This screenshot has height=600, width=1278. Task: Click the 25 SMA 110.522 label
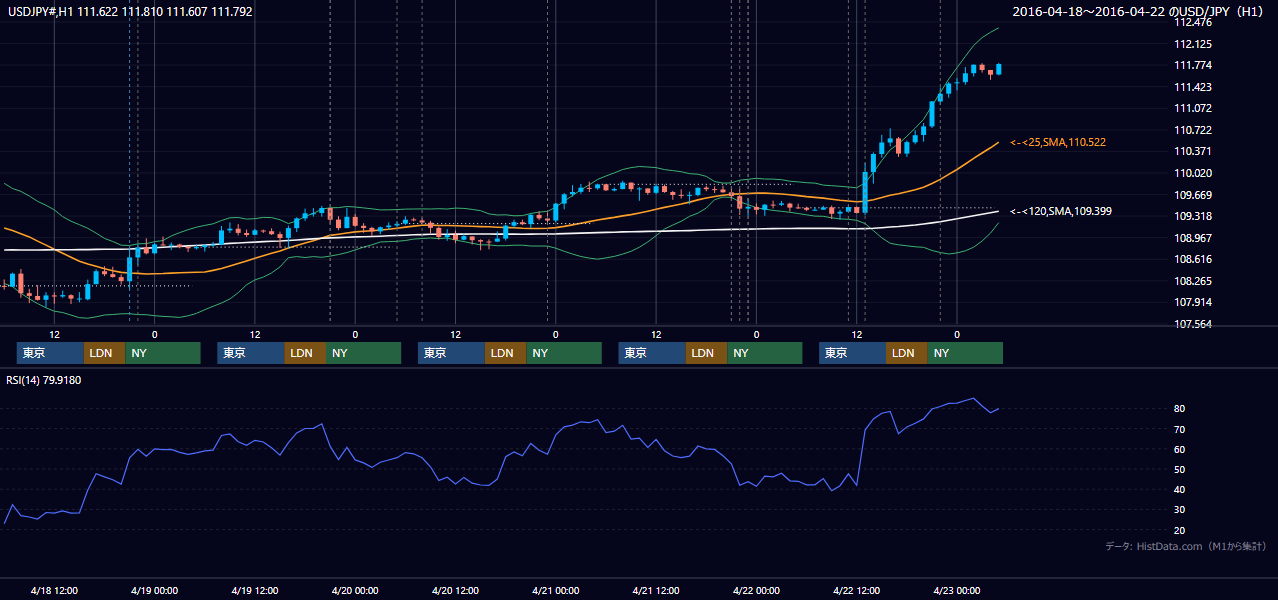[1058, 142]
